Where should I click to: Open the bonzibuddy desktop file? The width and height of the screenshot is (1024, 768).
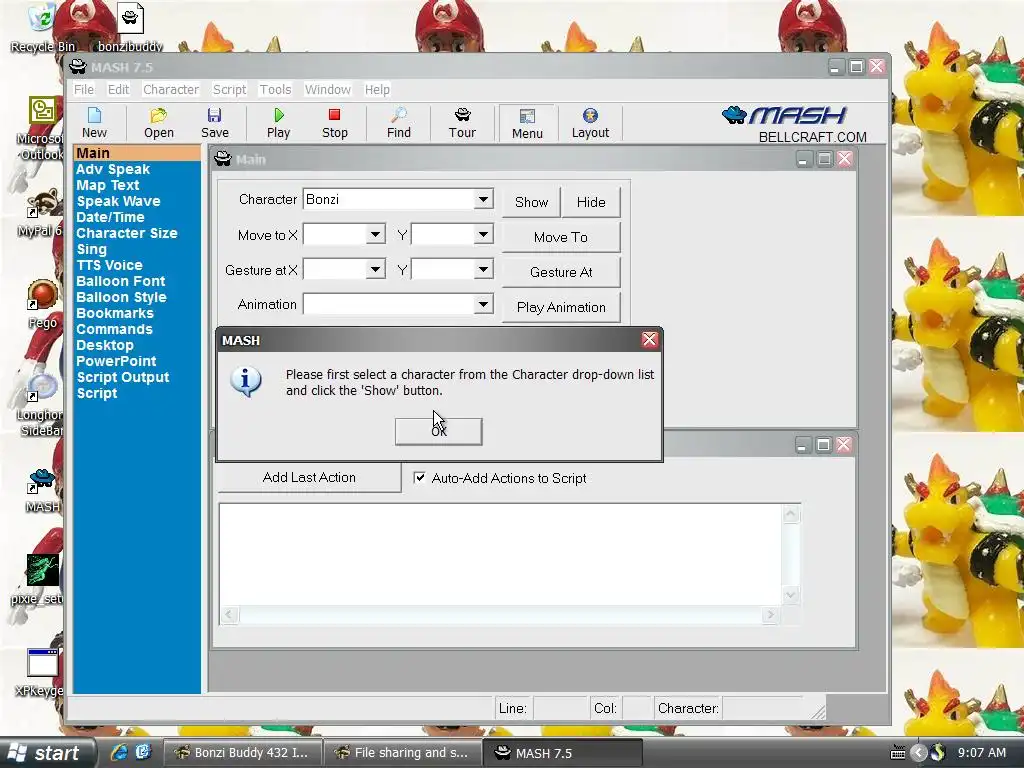click(130, 27)
